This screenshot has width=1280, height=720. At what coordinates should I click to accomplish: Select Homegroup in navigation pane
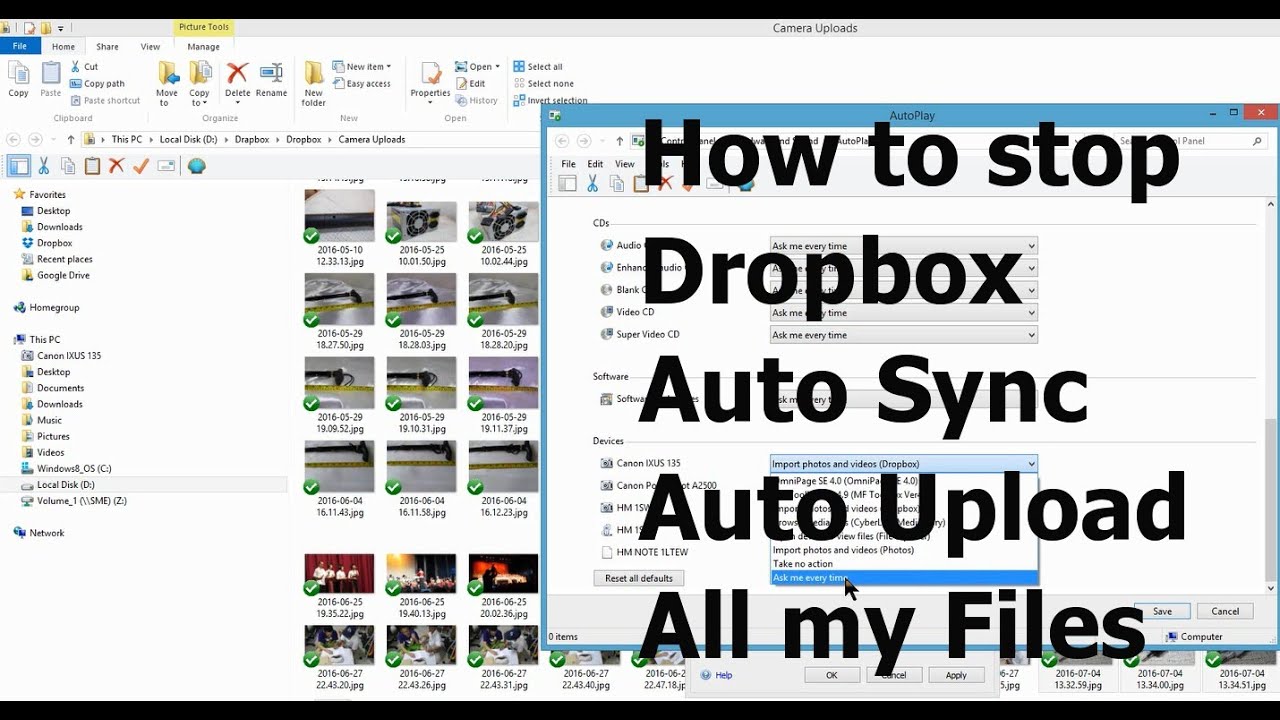54,308
